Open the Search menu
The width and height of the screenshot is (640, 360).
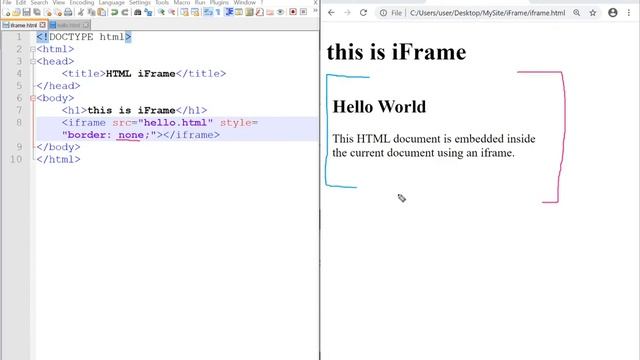click(39, 2)
